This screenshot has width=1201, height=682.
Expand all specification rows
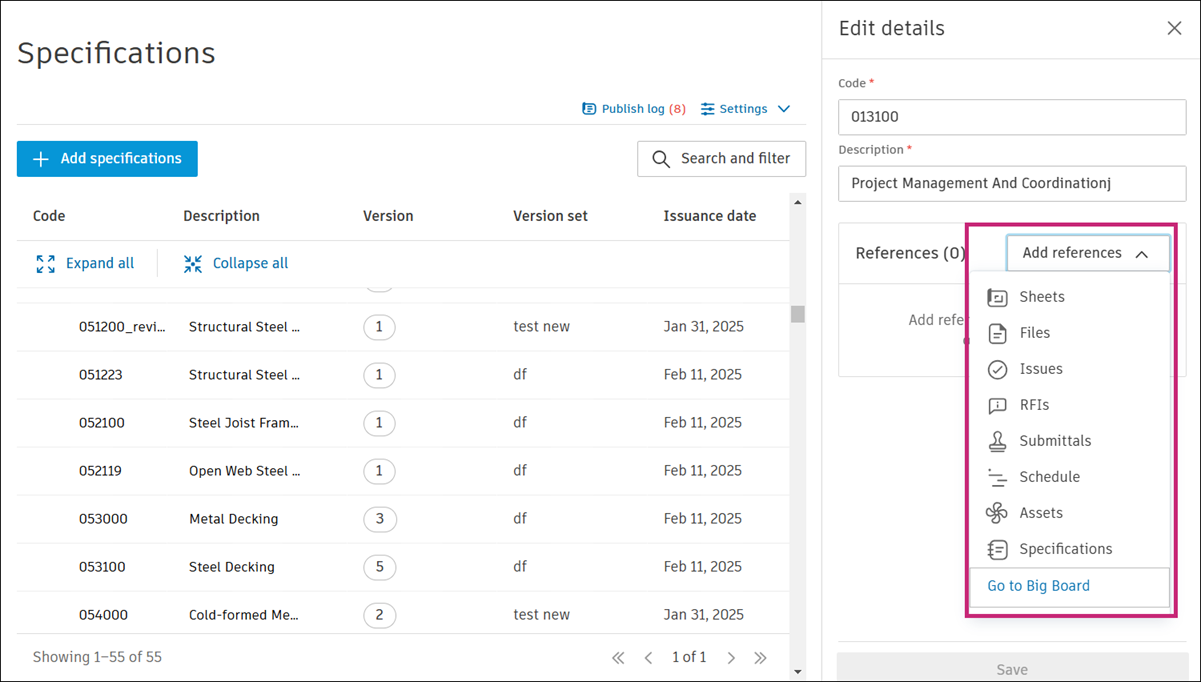85,264
